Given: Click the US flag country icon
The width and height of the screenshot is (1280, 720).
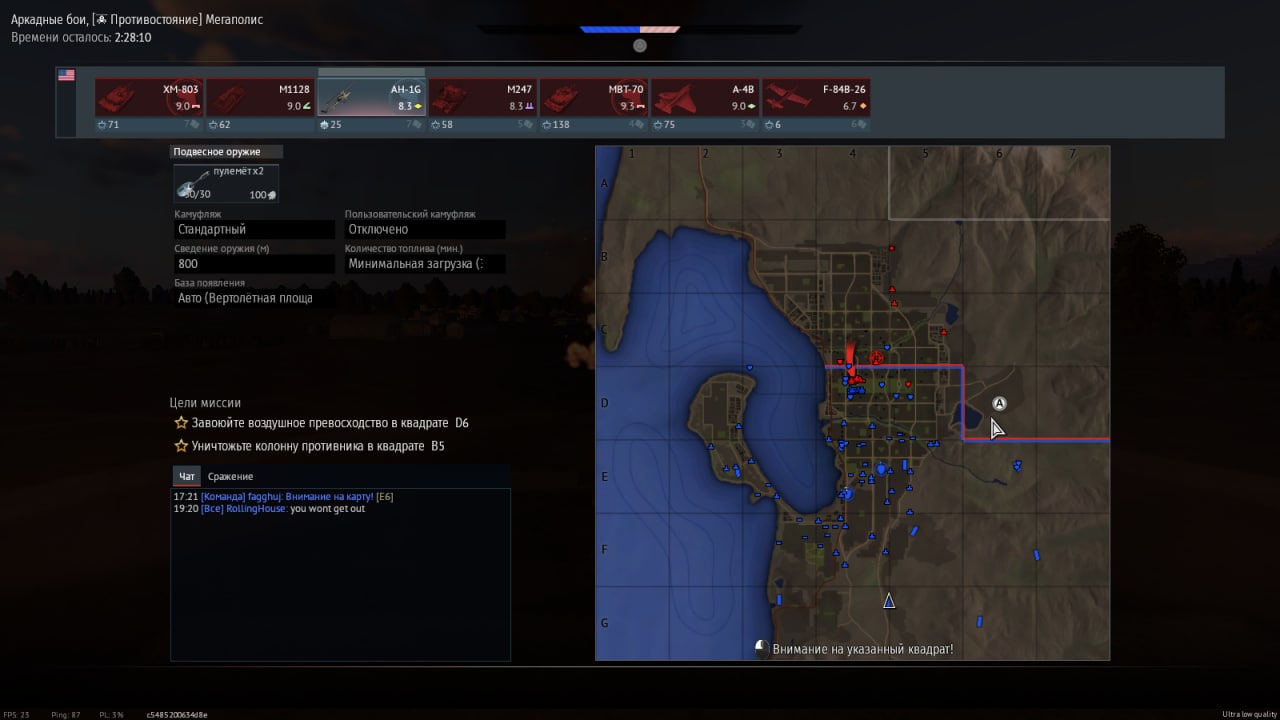Looking at the screenshot, I should click(x=66, y=75).
